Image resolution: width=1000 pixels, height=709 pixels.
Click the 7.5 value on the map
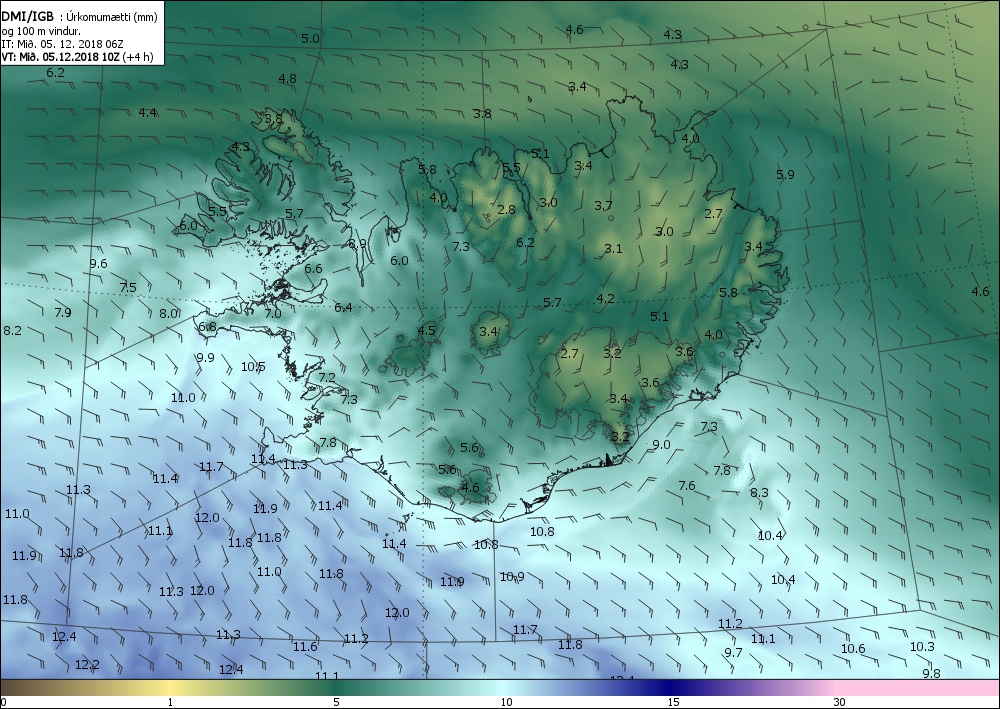click(128, 287)
